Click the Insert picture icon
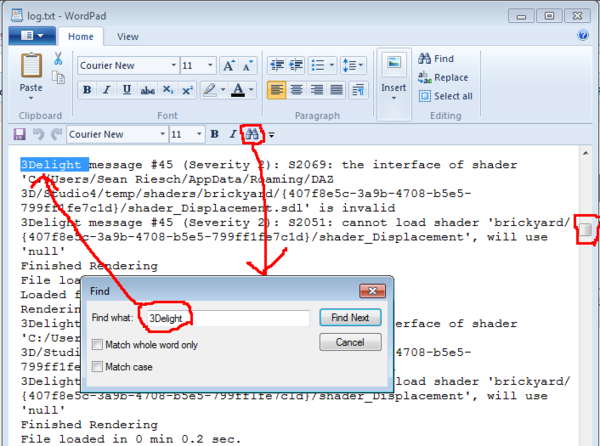Screen dimensions: 600x446 pos(394,63)
